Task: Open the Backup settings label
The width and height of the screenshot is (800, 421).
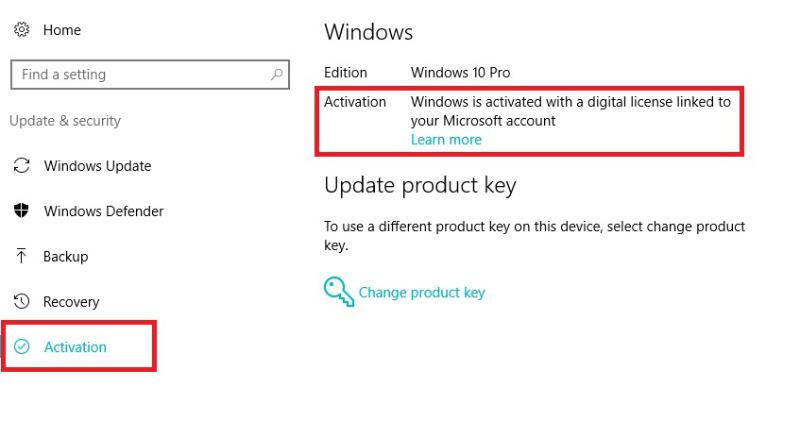Action: pos(65,257)
